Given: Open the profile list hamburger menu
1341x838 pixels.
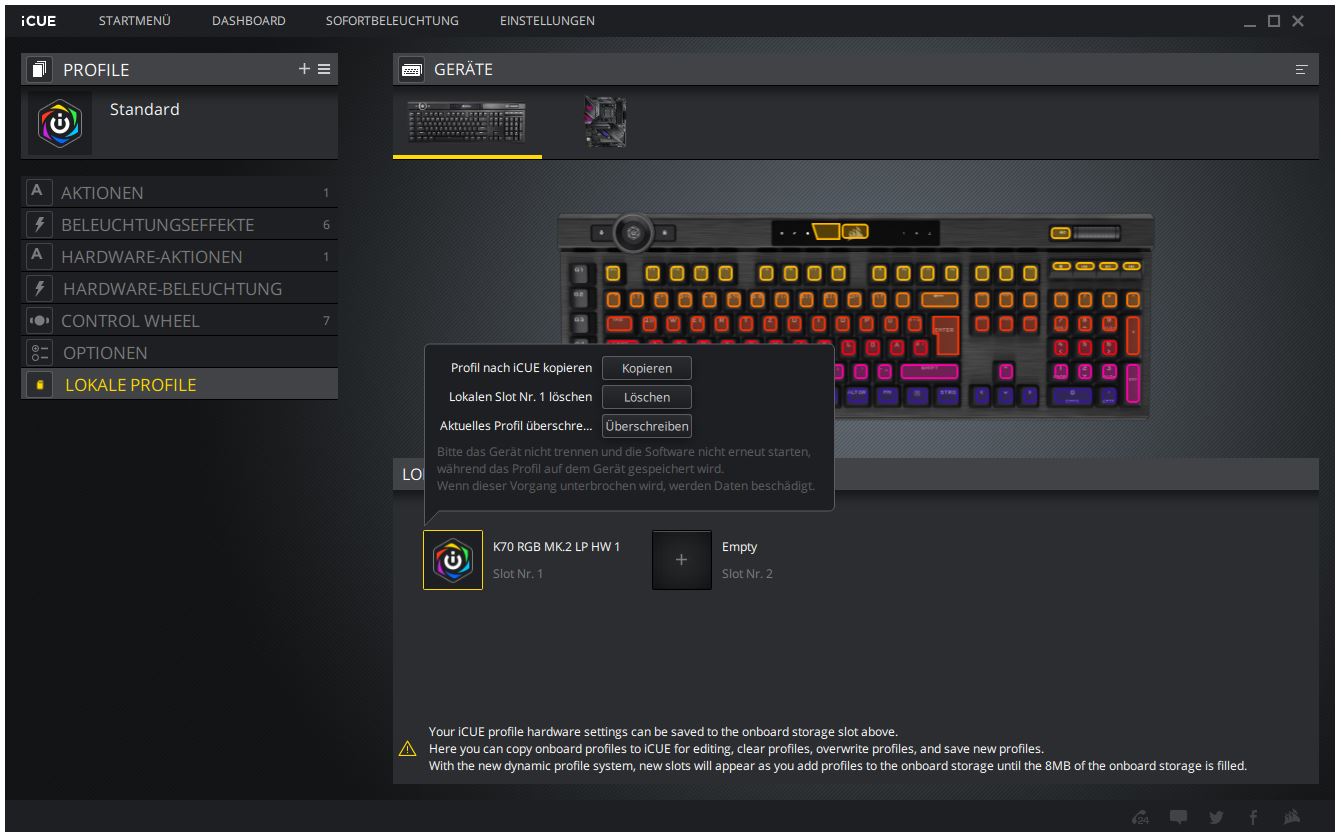Looking at the screenshot, I should 324,69.
